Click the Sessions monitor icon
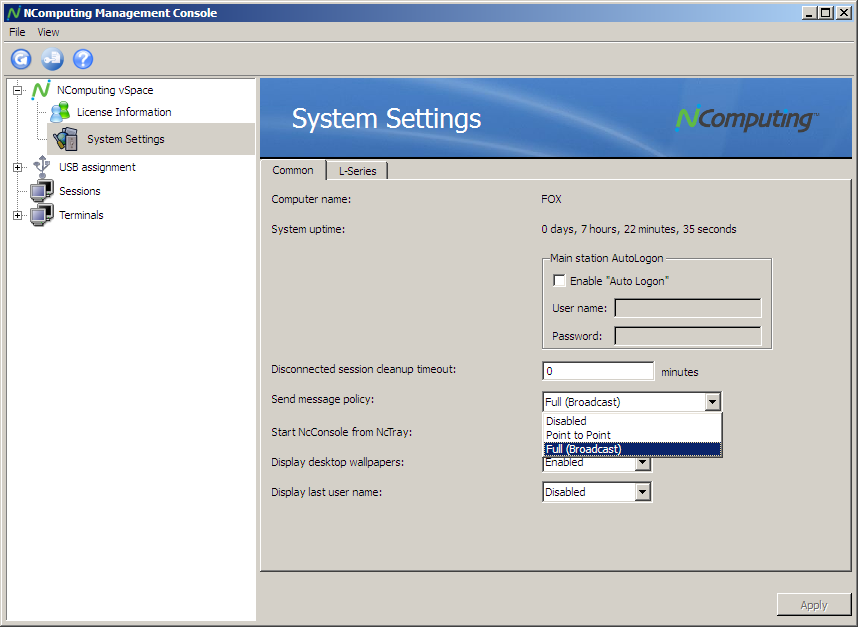This screenshot has width=858, height=627. click(x=42, y=191)
